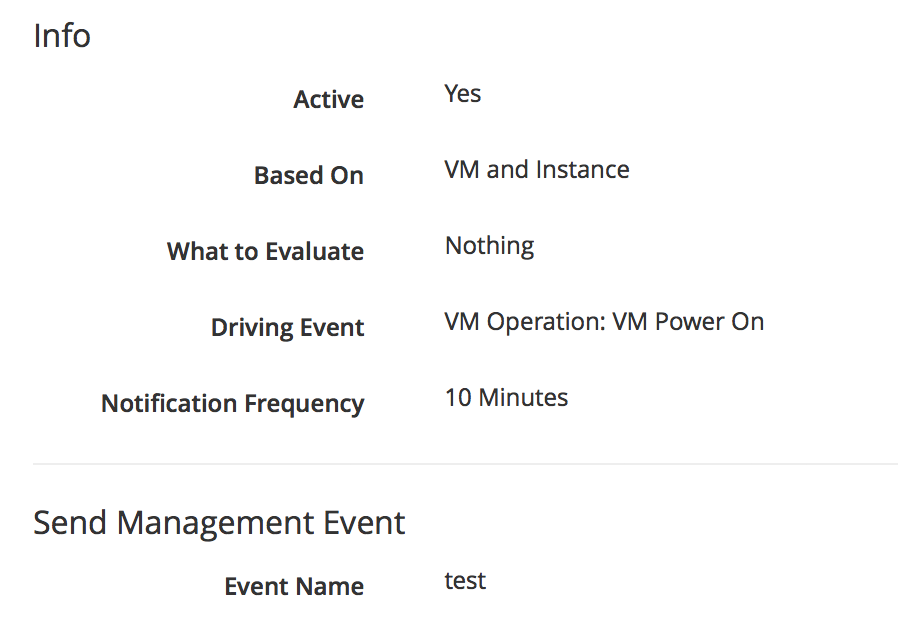
Task: Click the Event Name field label
Action: [x=294, y=587]
